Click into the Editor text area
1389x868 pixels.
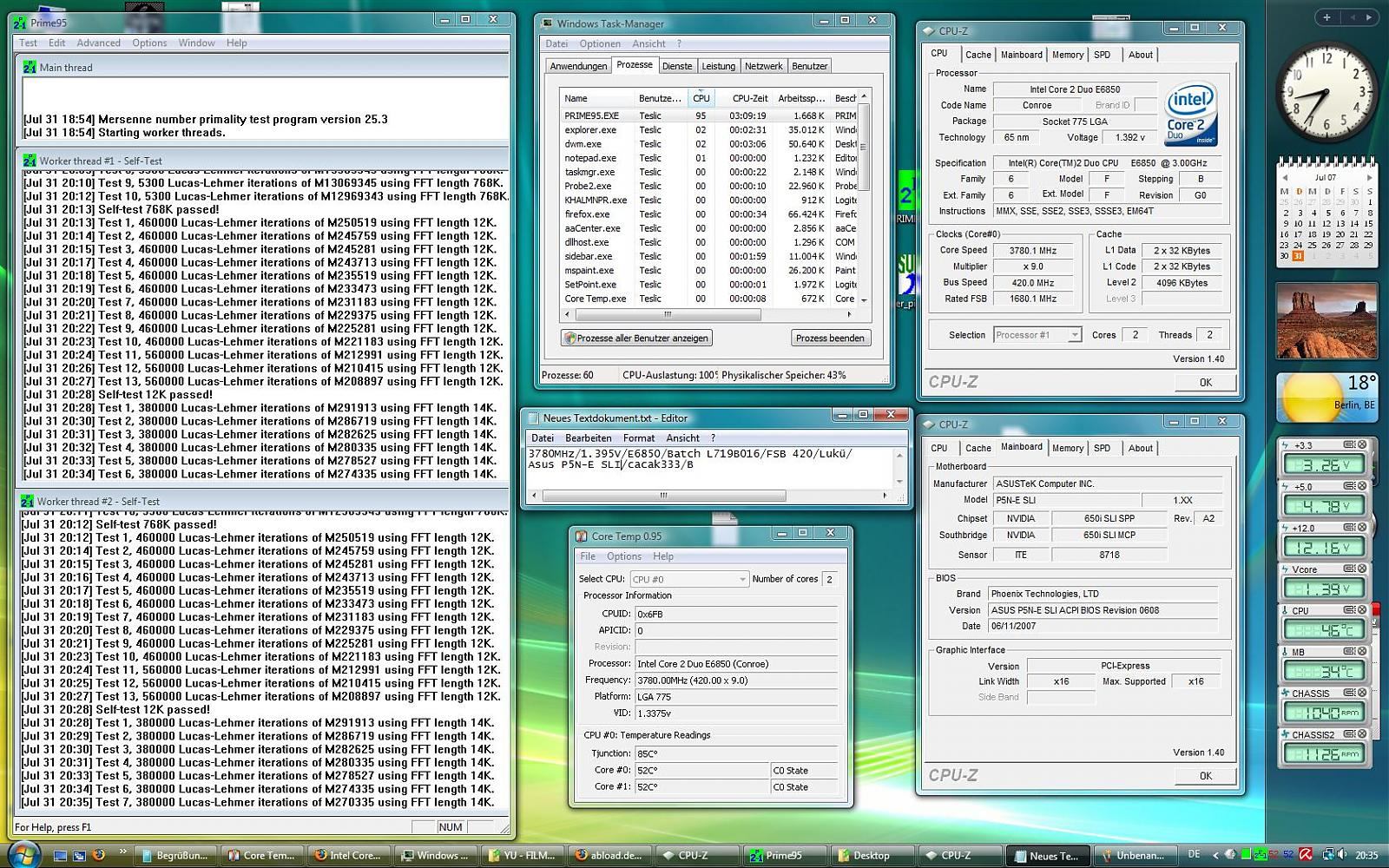tap(709, 469)
